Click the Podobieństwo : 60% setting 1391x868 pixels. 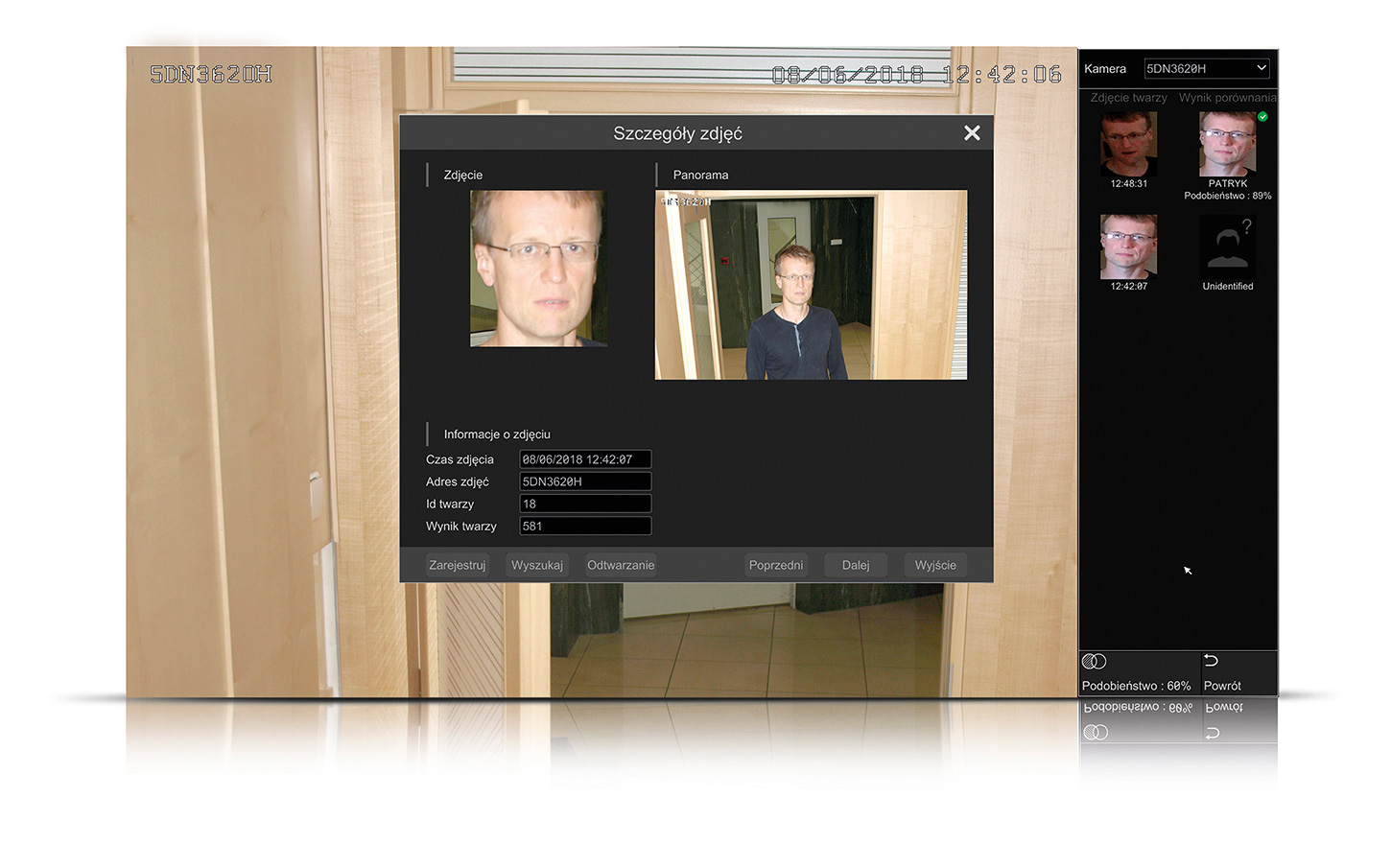pyautogui.click(x=1136, y=686)
